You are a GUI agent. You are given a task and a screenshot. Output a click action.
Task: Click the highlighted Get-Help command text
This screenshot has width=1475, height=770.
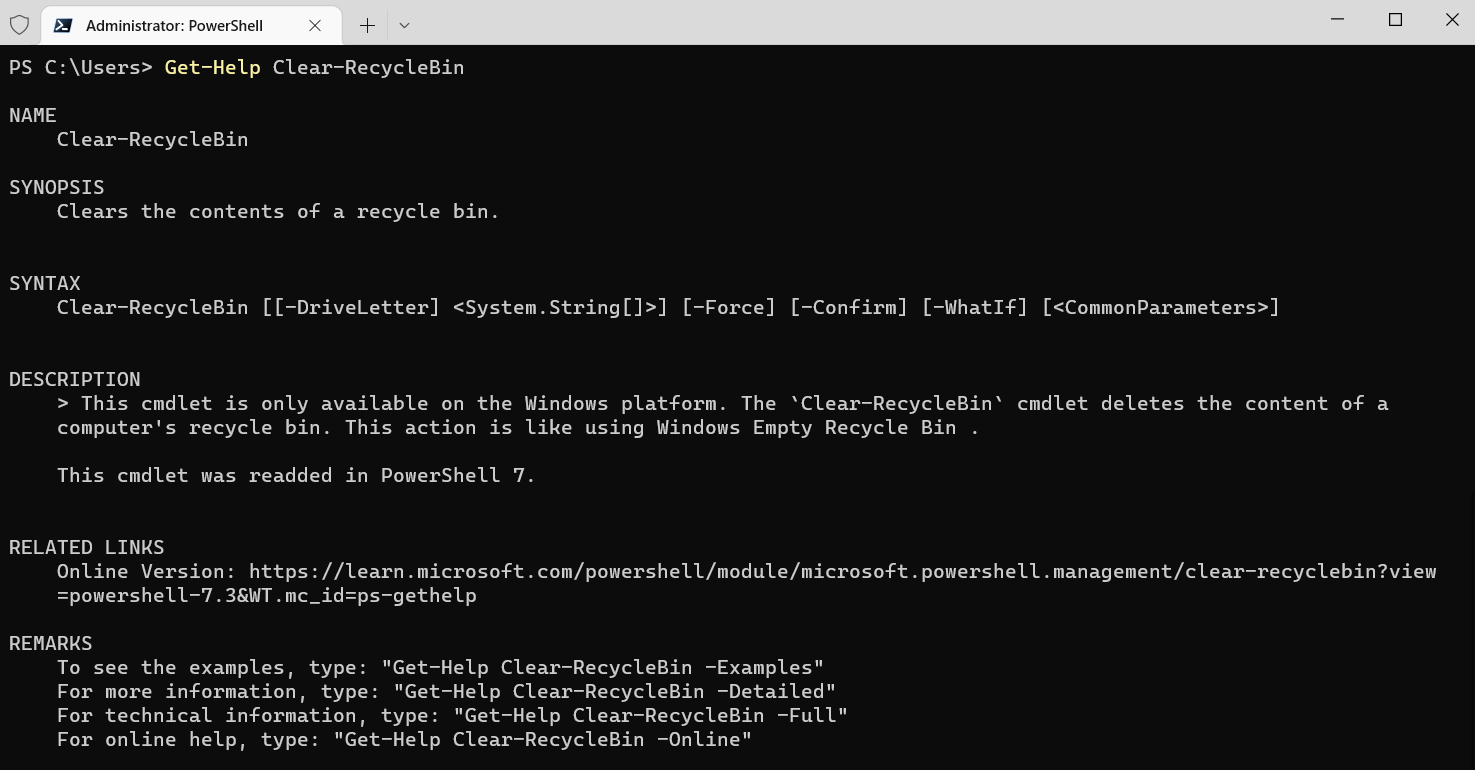pyautogui.click(x=212, y=67)
